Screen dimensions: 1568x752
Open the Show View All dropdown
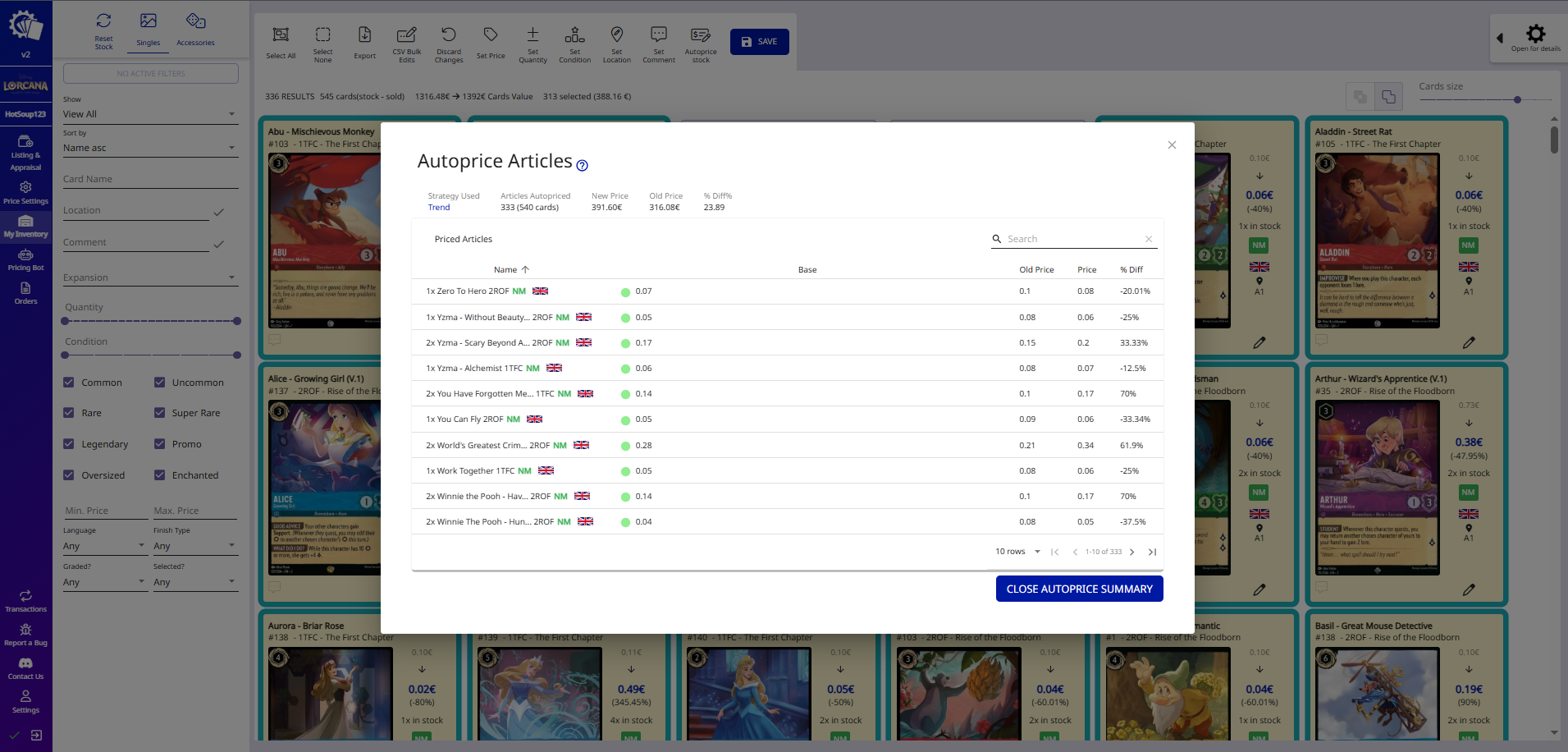[151, 114]
